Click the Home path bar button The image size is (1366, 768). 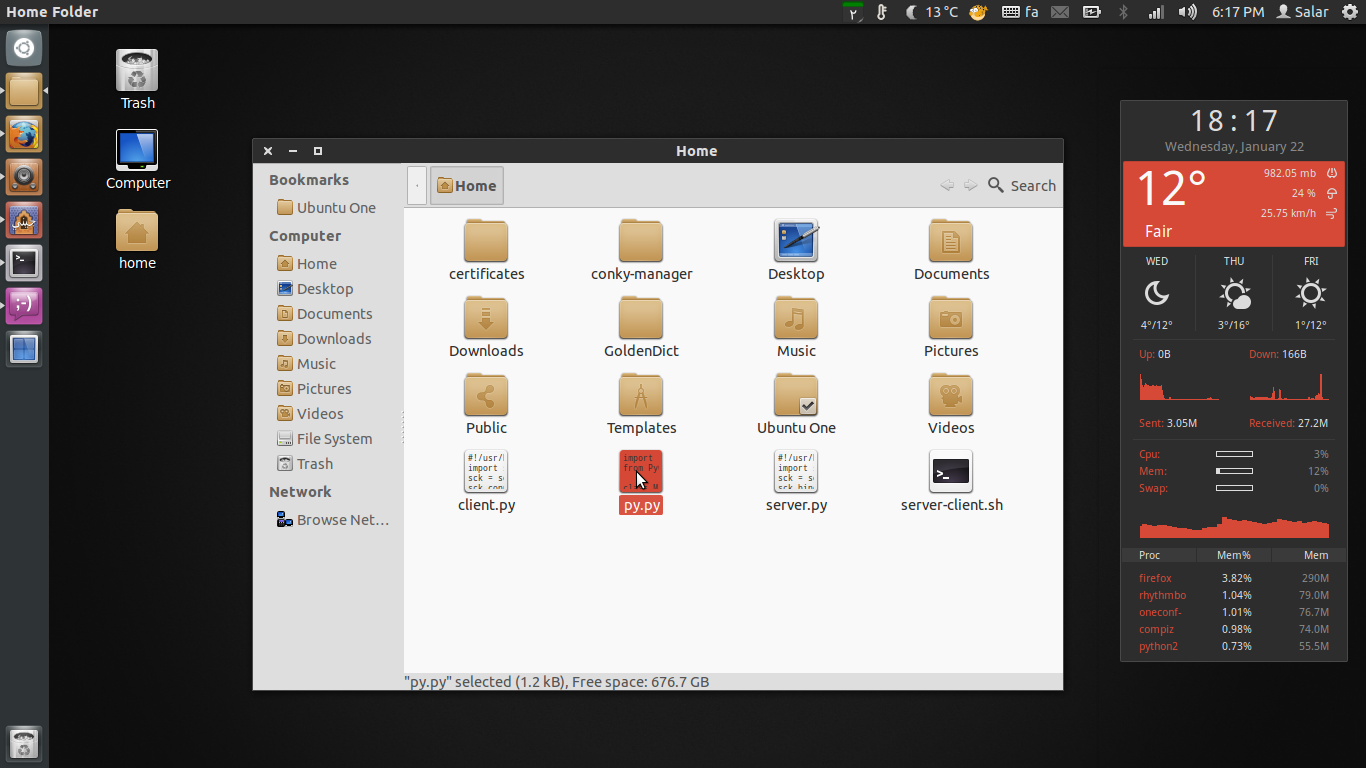467,185
